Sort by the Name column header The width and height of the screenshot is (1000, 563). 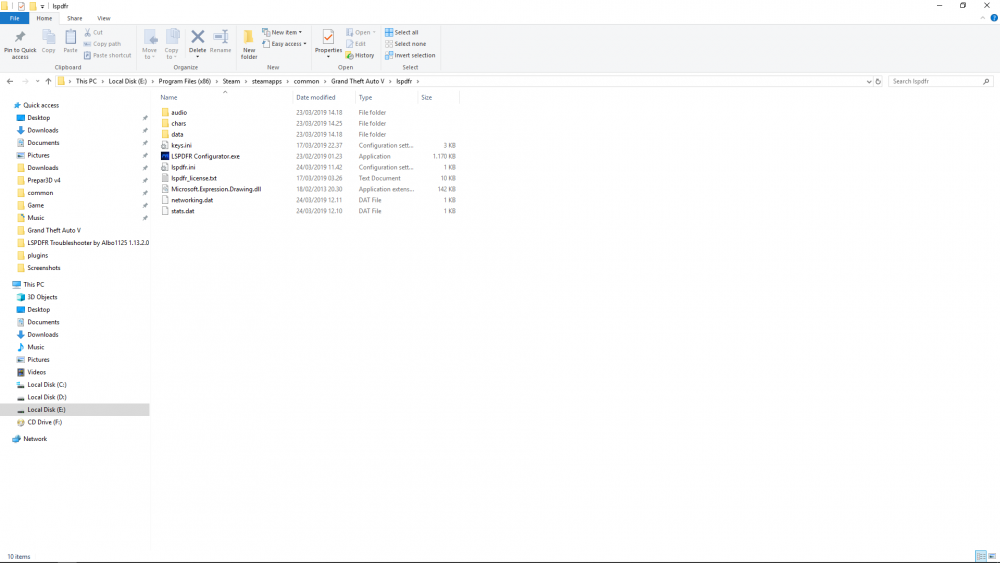point(168,98)
